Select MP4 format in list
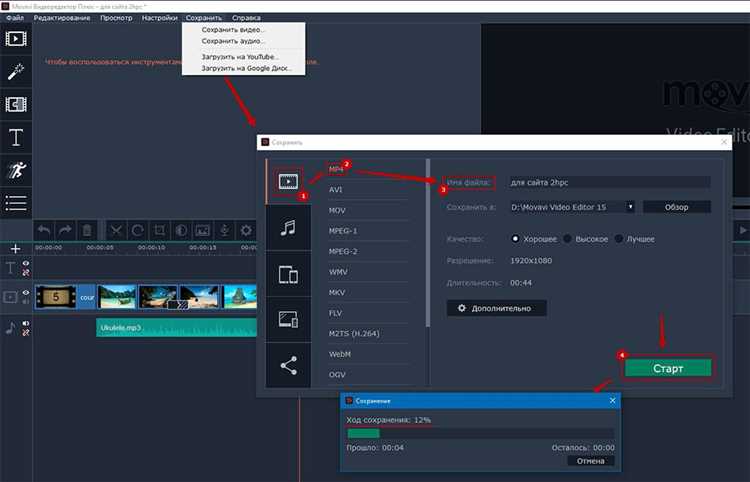 tap(336, 169)
